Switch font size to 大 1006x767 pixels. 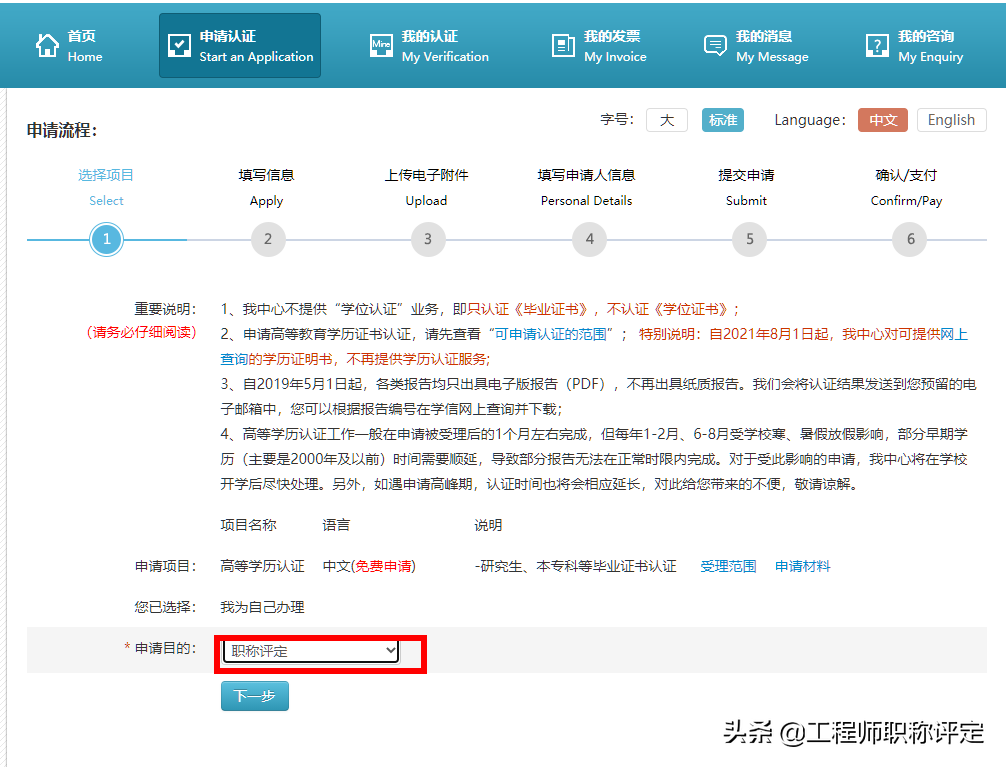[x=666, y=119]
